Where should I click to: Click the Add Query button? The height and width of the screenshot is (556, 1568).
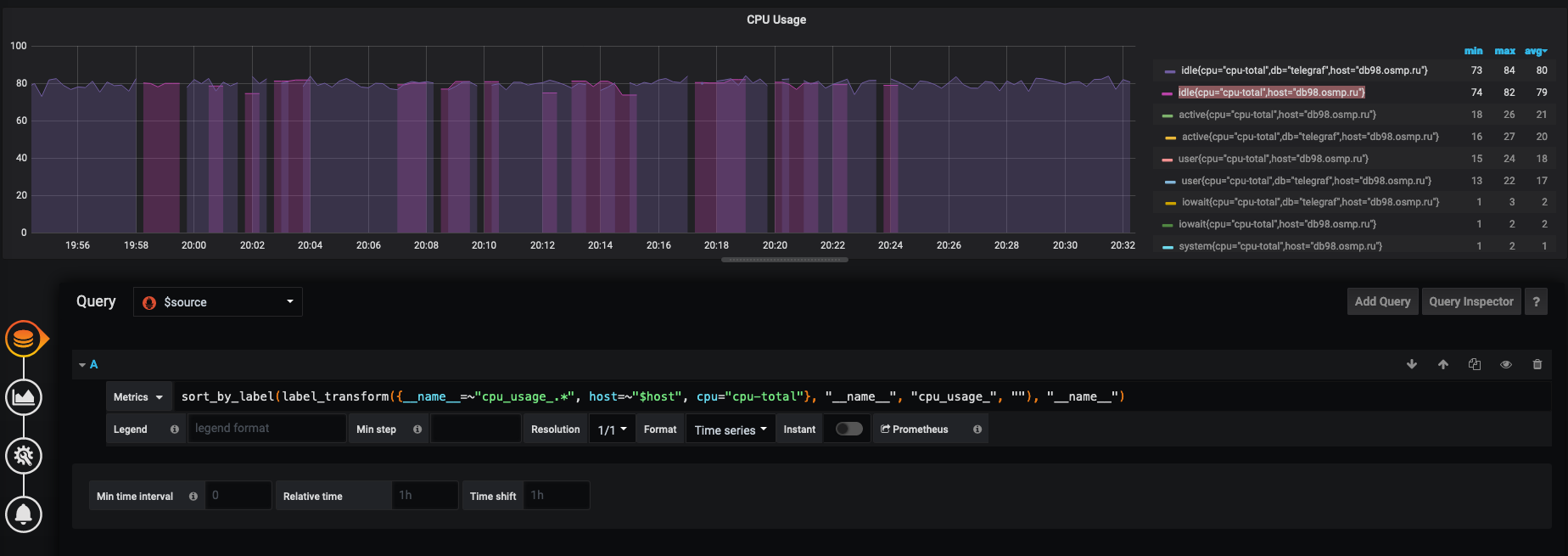pos(1382,301)
